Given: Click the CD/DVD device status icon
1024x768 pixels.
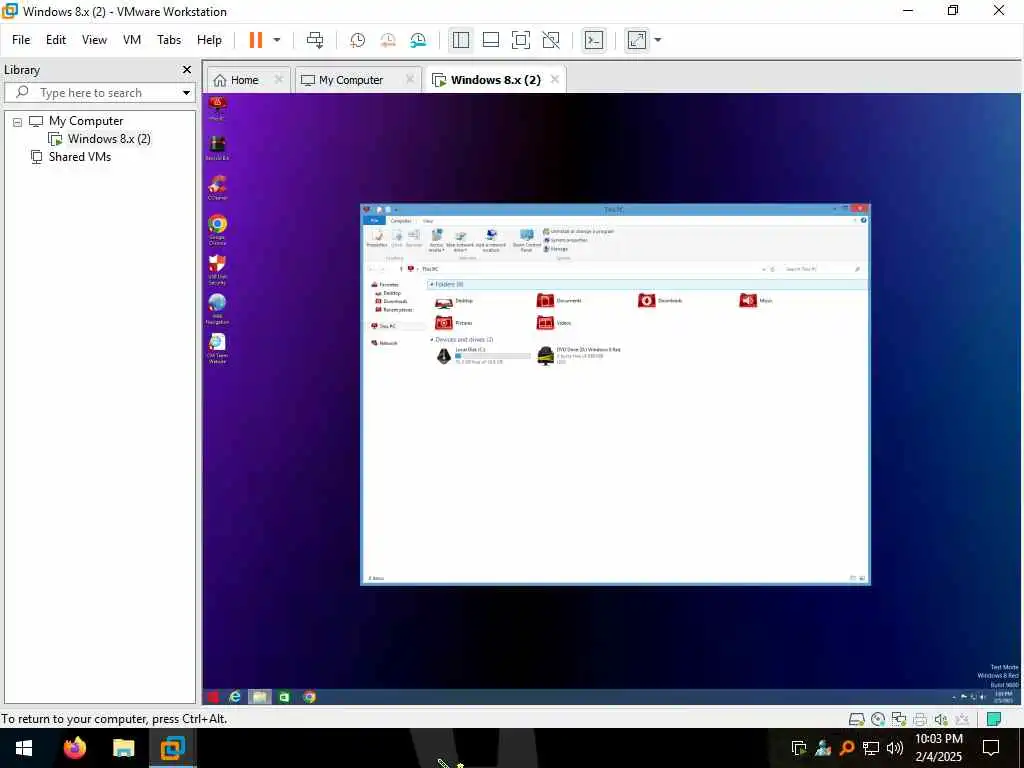Looking at the screenshot, I should pyautogui.click(x=878, y=720).
